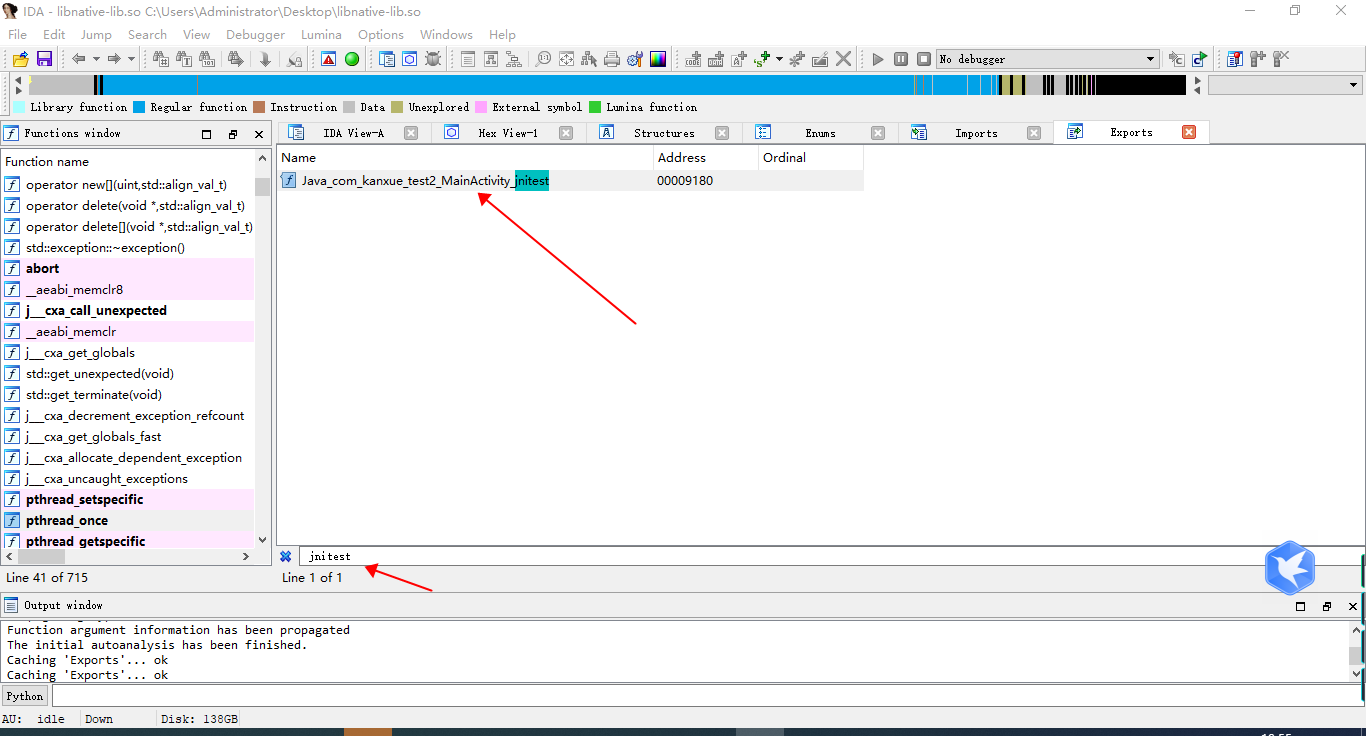Click the red warning triangle icon
Viewport: 1366px width, 736px height.
pyautogui.click(x=328, y=59)
